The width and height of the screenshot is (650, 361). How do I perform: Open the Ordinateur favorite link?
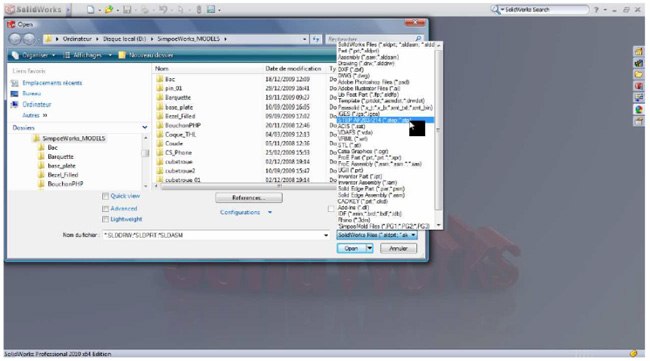(36, 104)
